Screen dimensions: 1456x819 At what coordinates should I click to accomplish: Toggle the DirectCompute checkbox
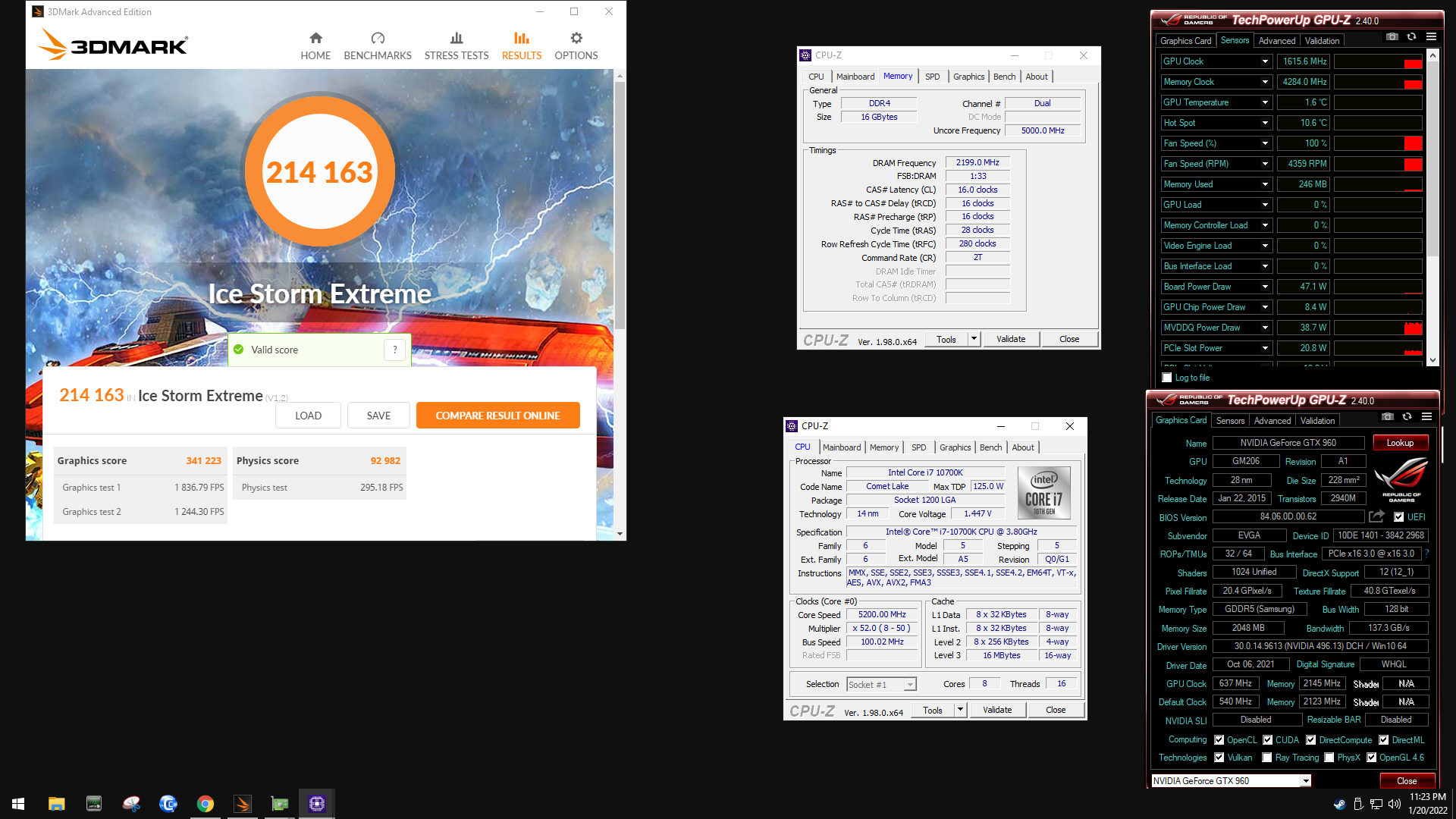1311,740
